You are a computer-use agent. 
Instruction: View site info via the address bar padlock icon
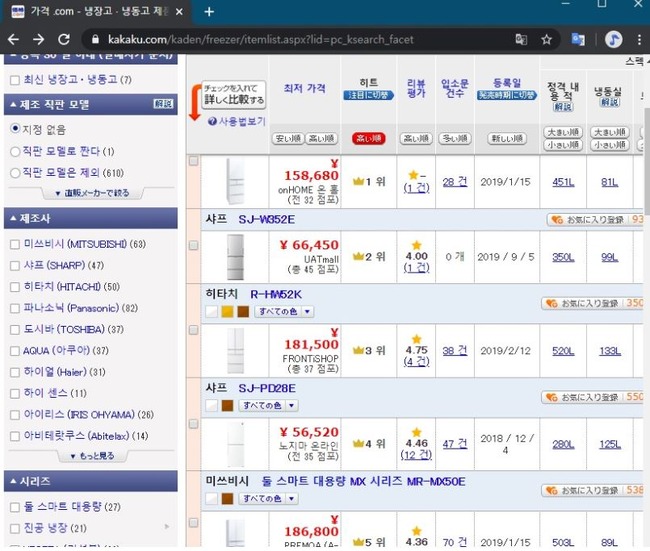[x=95, y=39]
